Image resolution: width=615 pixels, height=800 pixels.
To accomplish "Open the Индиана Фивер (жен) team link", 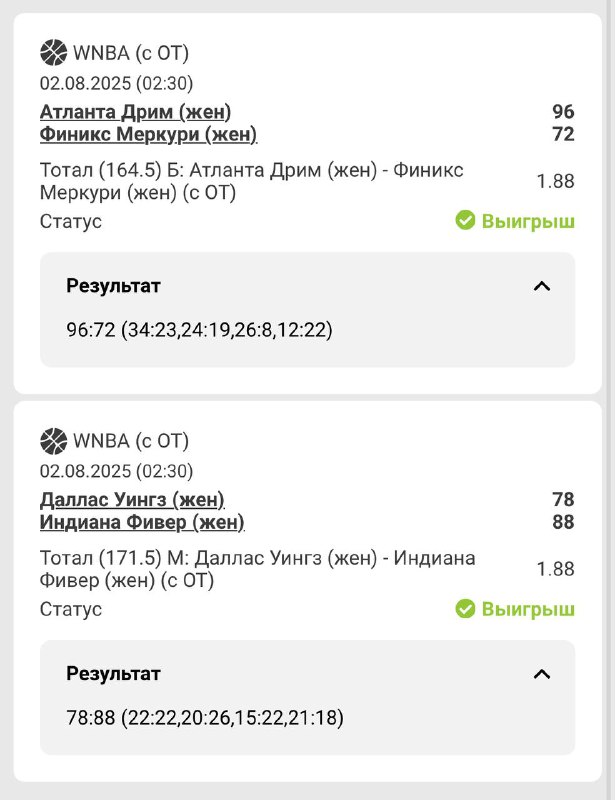I will [x=142, y=522].
